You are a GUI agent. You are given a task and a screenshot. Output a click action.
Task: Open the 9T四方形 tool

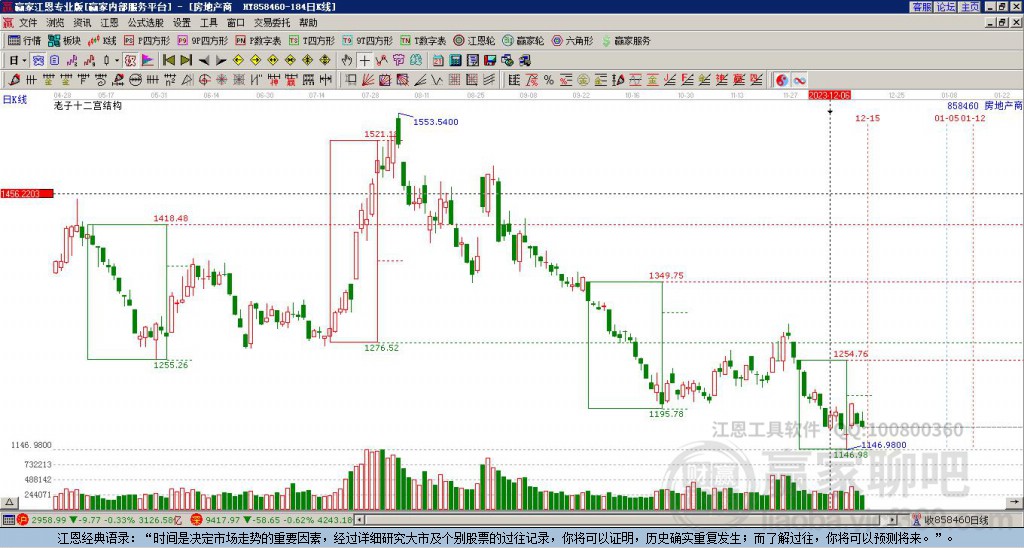(x=368, y=40)
